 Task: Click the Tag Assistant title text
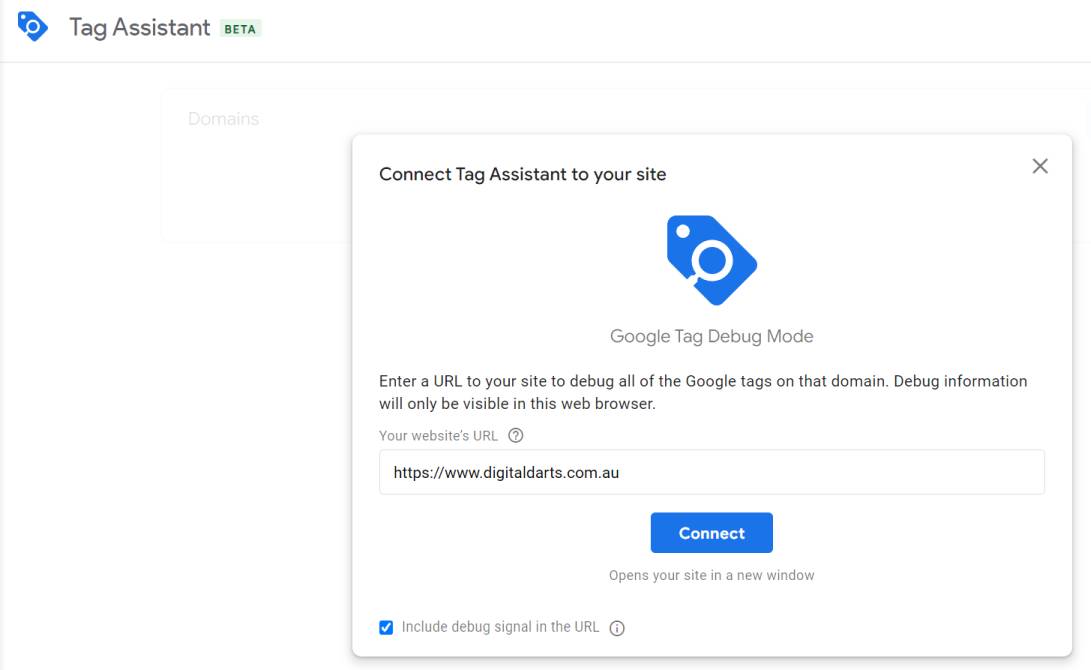[x=139, y=27]
